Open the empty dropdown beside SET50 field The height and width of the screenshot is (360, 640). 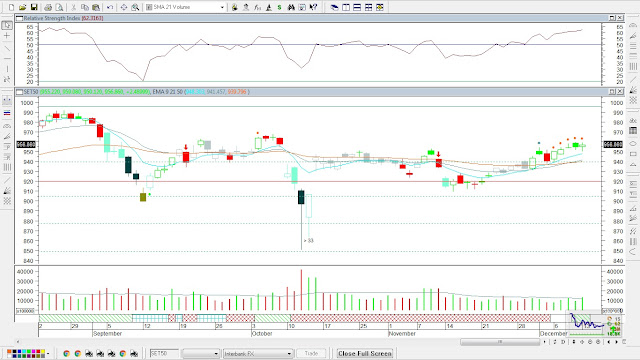(x=201, y=353)
